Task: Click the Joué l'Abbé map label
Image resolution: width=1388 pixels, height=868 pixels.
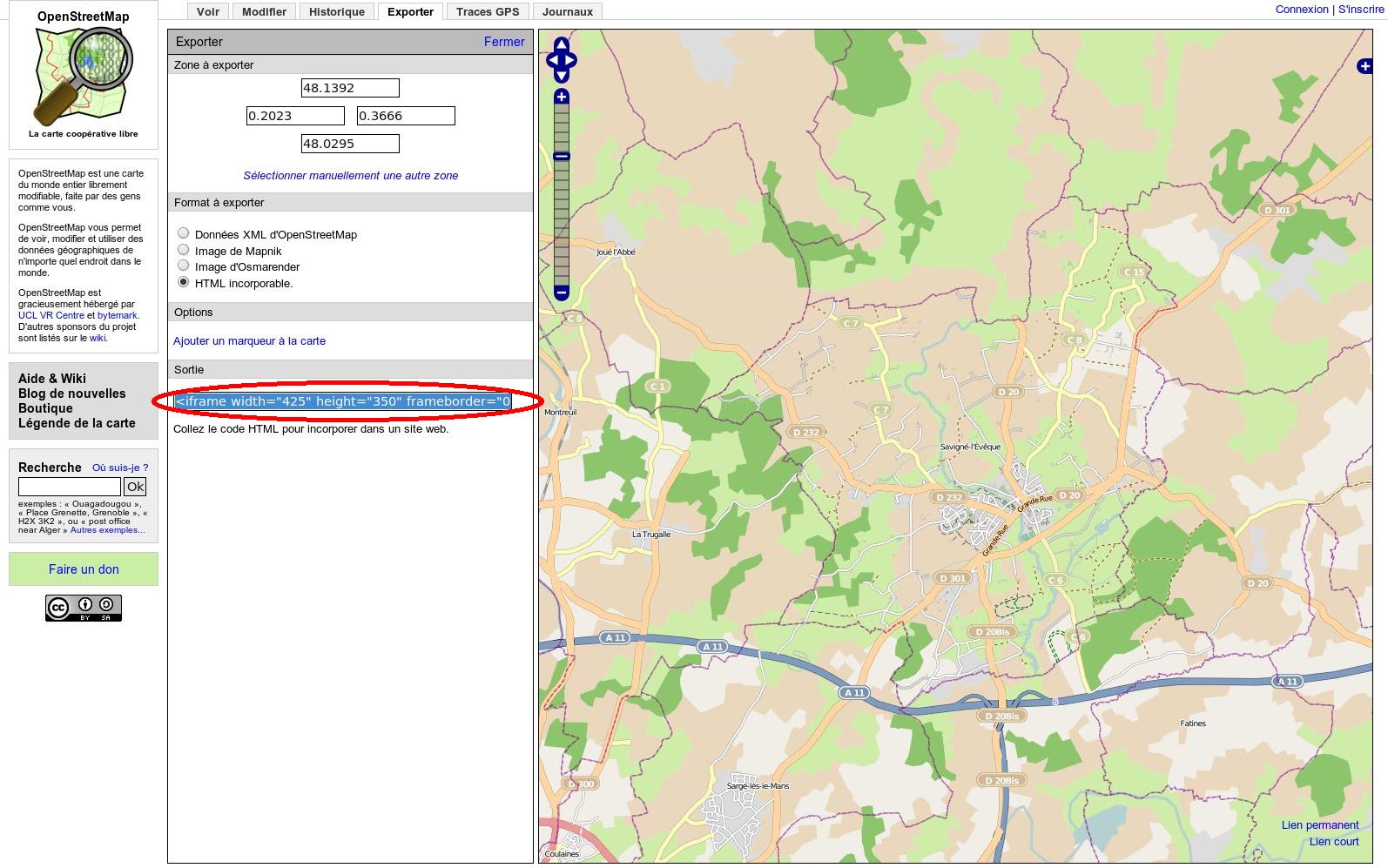Action: tap(616, 252)
